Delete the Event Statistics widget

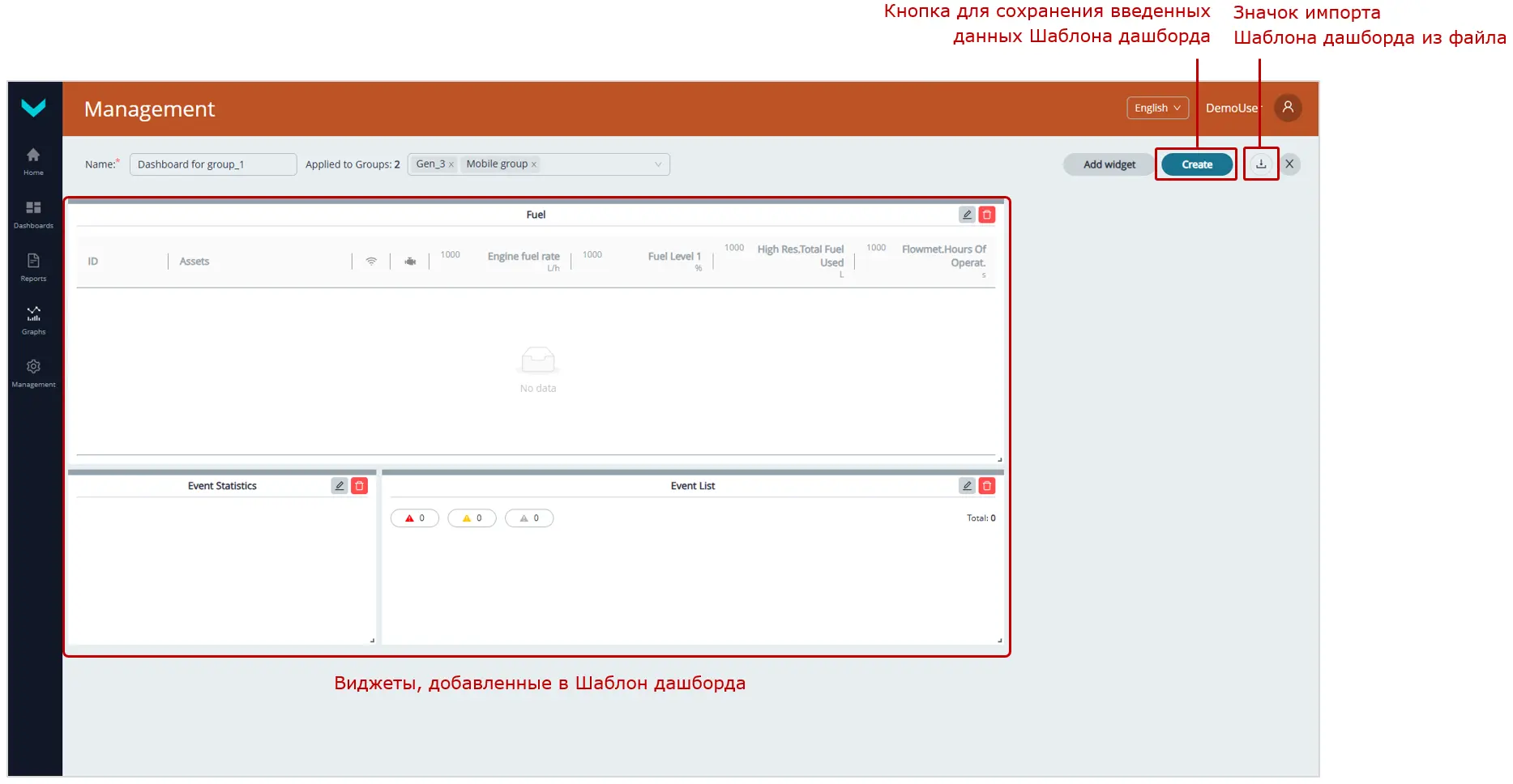(x=360, y=486)
